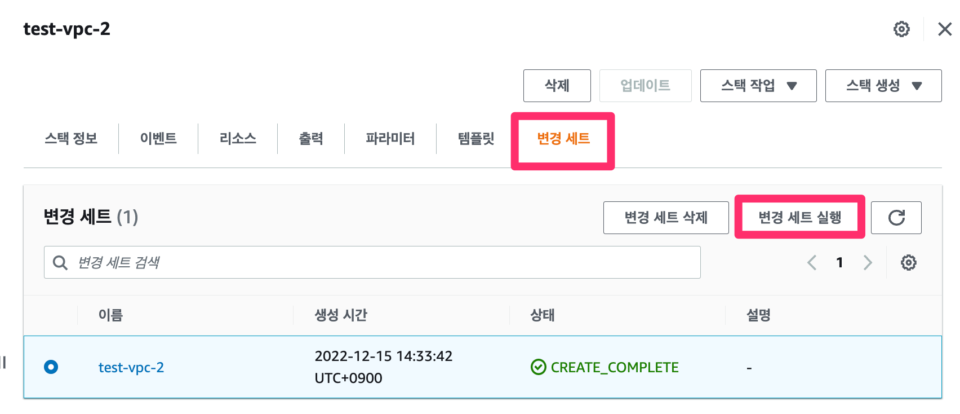
Task: Switch to the 변경 세트 tab
Action: coord(563,139)
